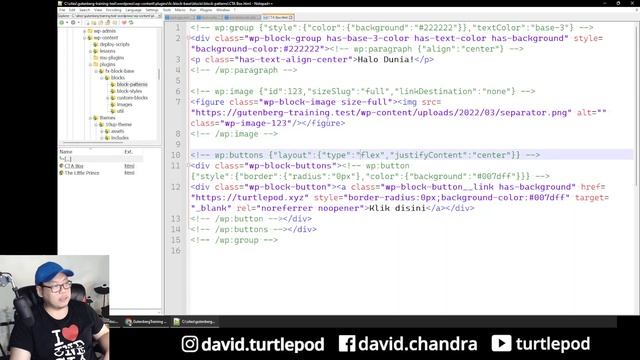Open the Edit menu
640x360 pixels.
pyautogui.click(x=72, y=10)
